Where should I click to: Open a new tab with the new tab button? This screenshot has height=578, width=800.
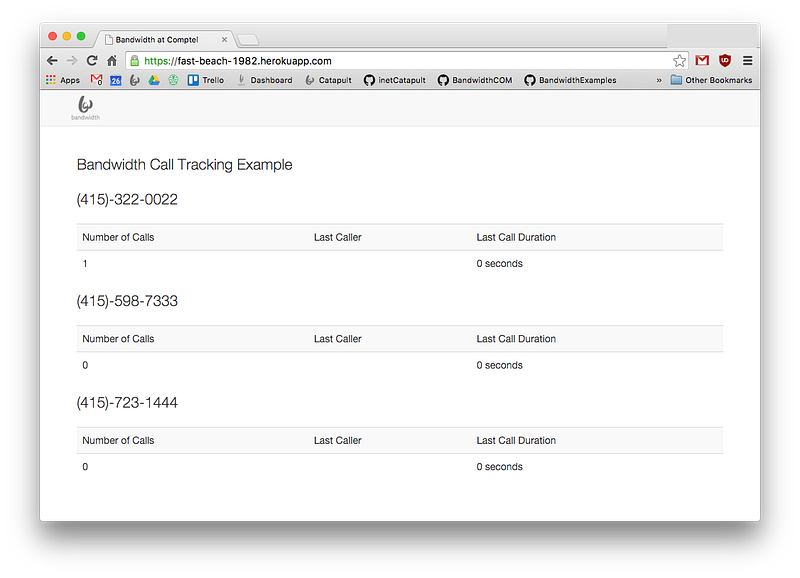pyautogui.click(x=248, y=40)
